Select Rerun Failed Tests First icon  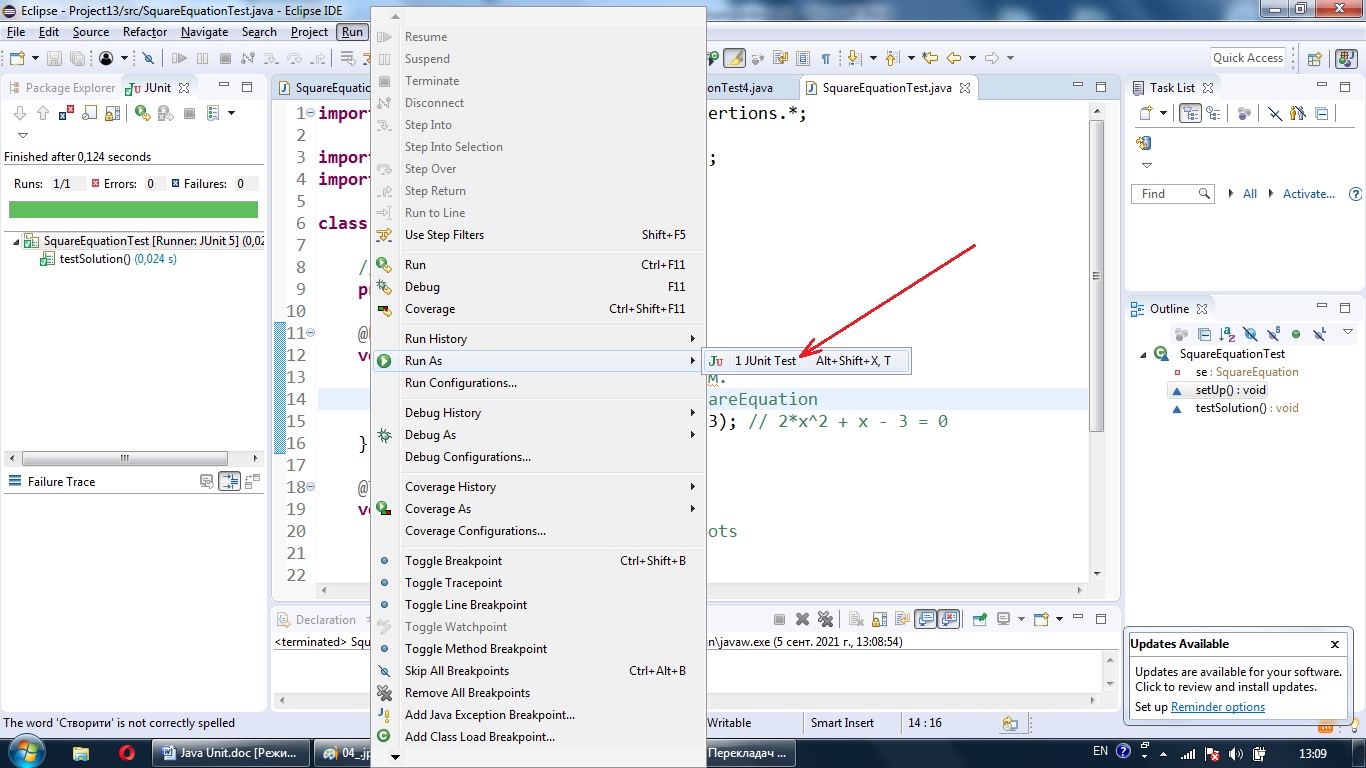click(x=166, y=113)
